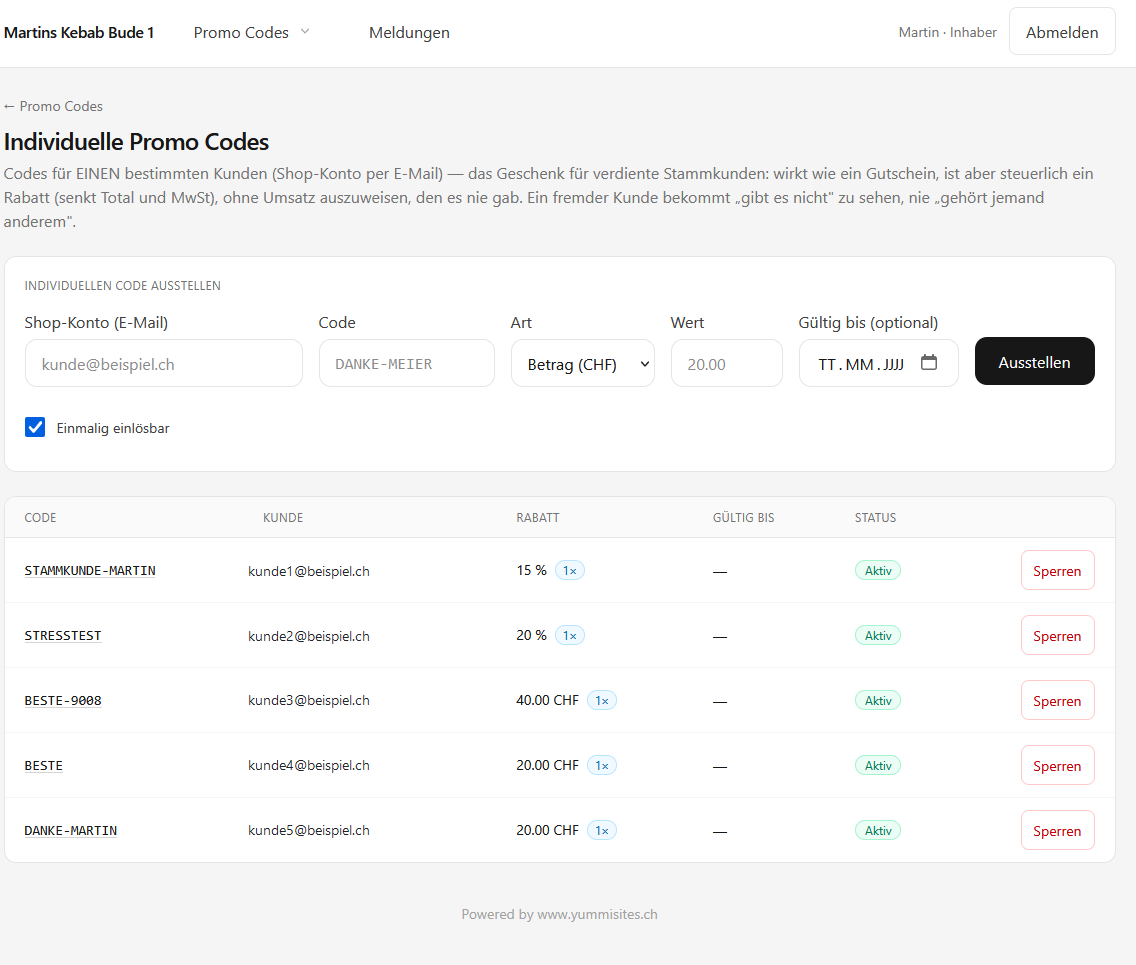Click Aktiv status of STAMMKUNDE-MARTIN
This screenshot has height=965, width=1136.
point(878,571)
